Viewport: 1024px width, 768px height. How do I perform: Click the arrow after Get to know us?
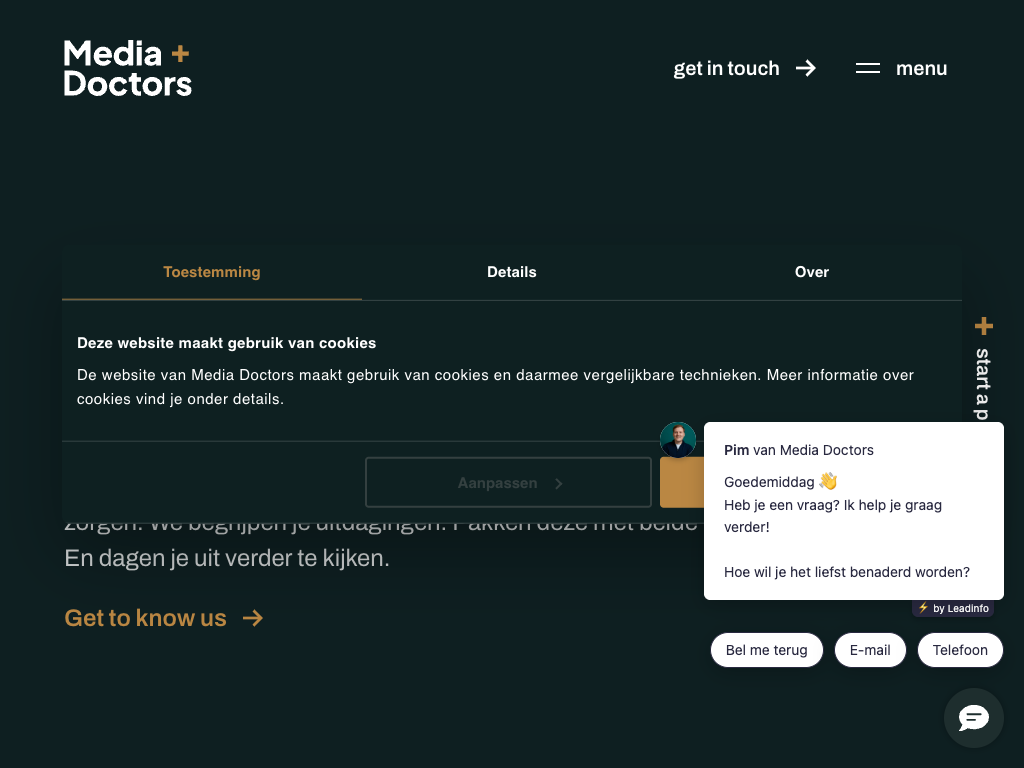(x=253, y=618)
